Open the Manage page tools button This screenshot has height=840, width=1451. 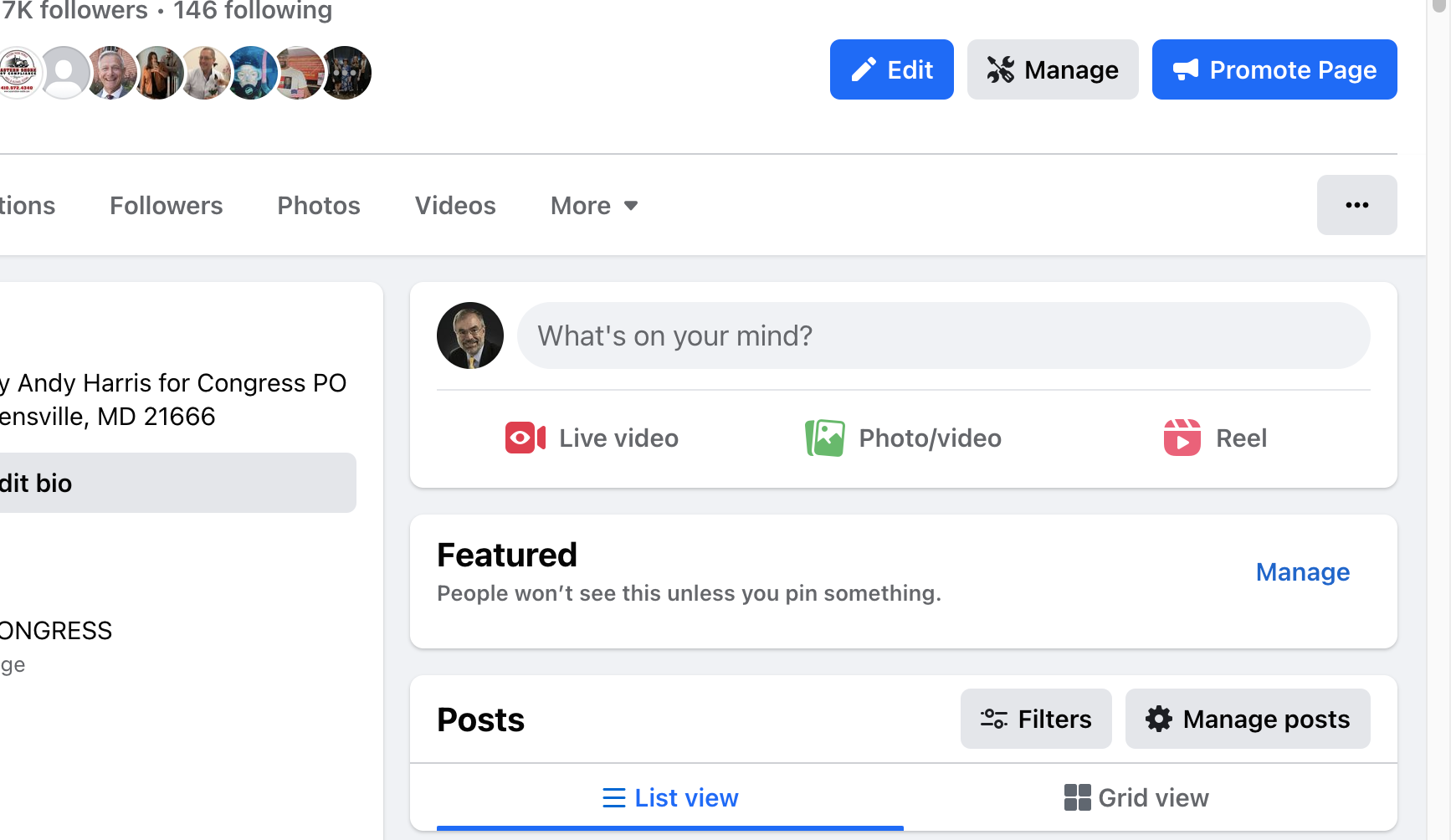[1053, 69]
